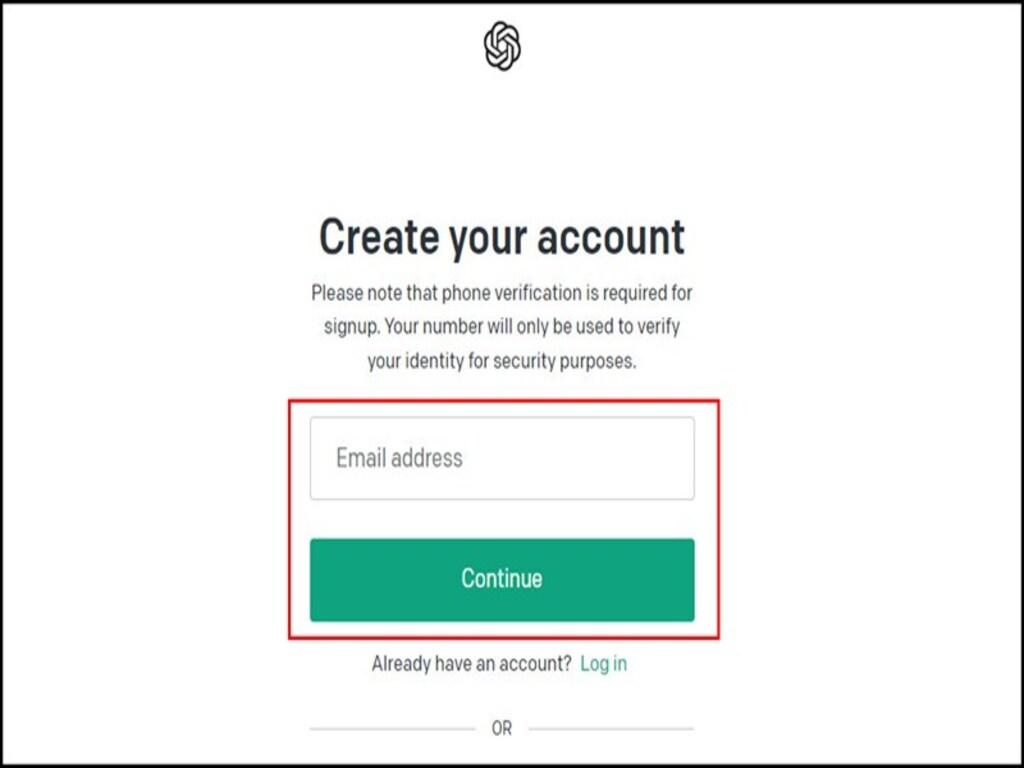Image resolution: width=1024 pixels, height=768 pixels.
Task: Click the "Create your account" heading
Action: click(502, 238)
